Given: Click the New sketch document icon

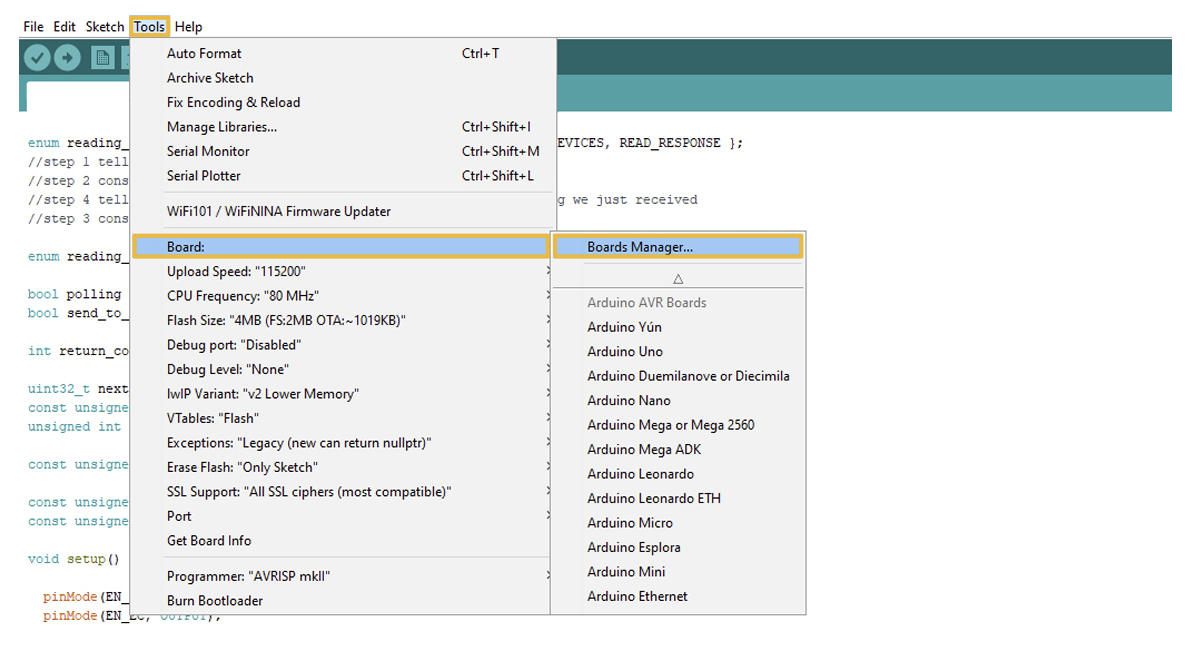Looking at the screenshot, I should (102, 57).
